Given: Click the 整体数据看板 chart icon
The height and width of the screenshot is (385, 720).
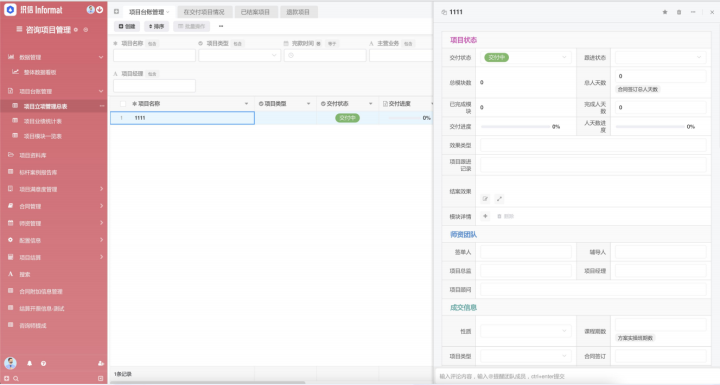Looking at the screenshot, I should click(x=15, y=72).
